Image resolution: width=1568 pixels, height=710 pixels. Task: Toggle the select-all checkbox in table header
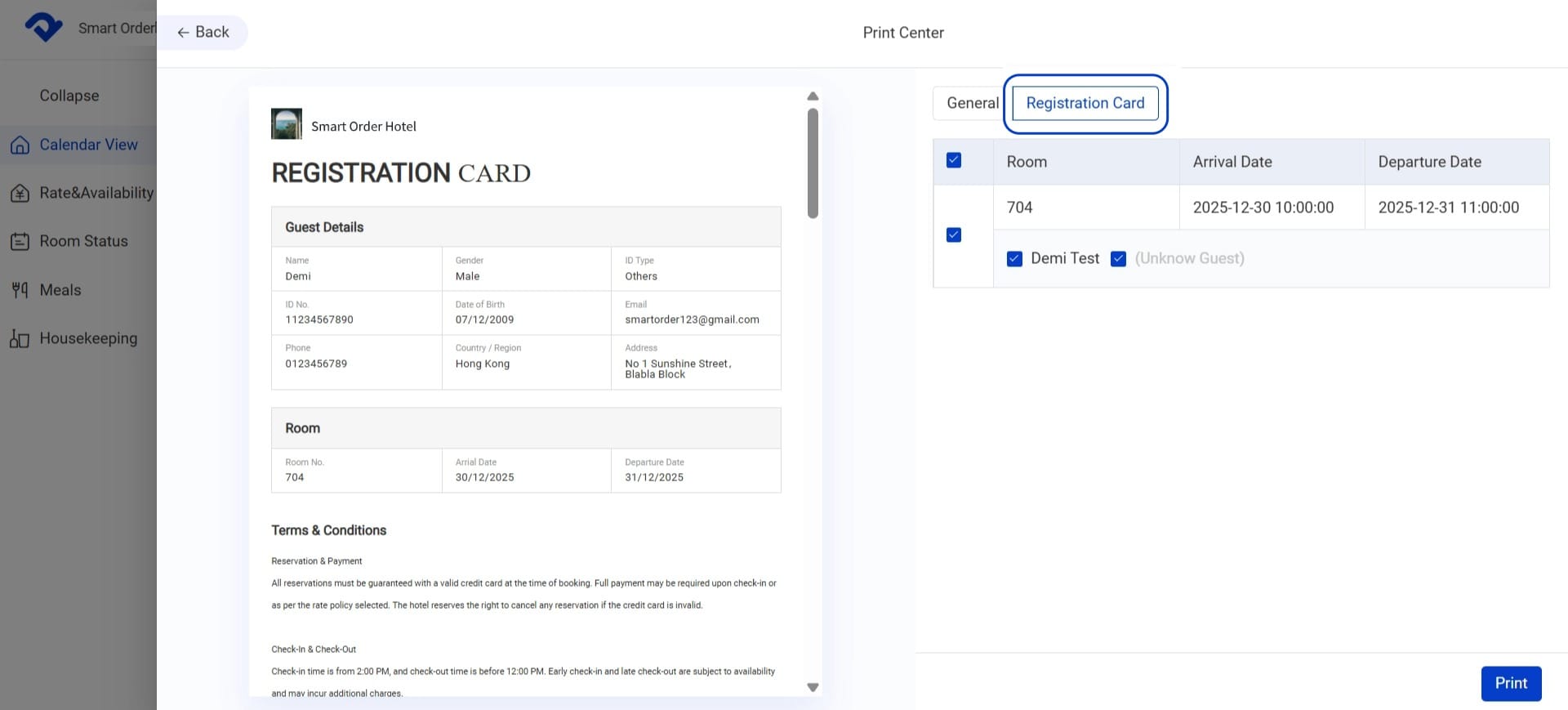point(953,160)
